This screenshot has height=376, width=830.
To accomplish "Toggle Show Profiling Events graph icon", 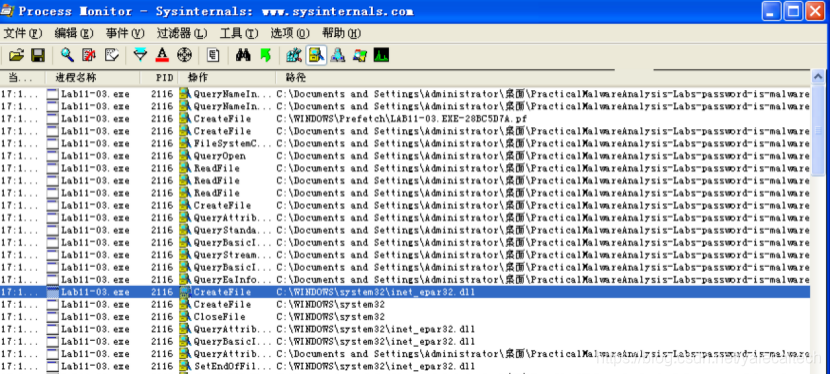I will point(381,55).
